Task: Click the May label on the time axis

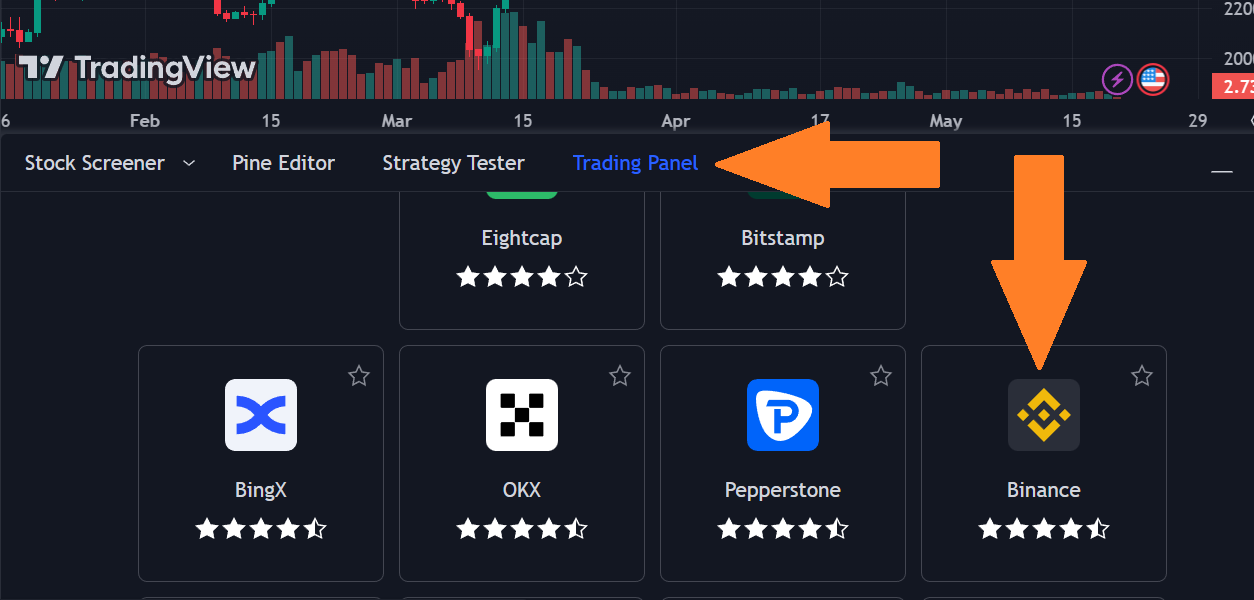Action: point(945,120)
